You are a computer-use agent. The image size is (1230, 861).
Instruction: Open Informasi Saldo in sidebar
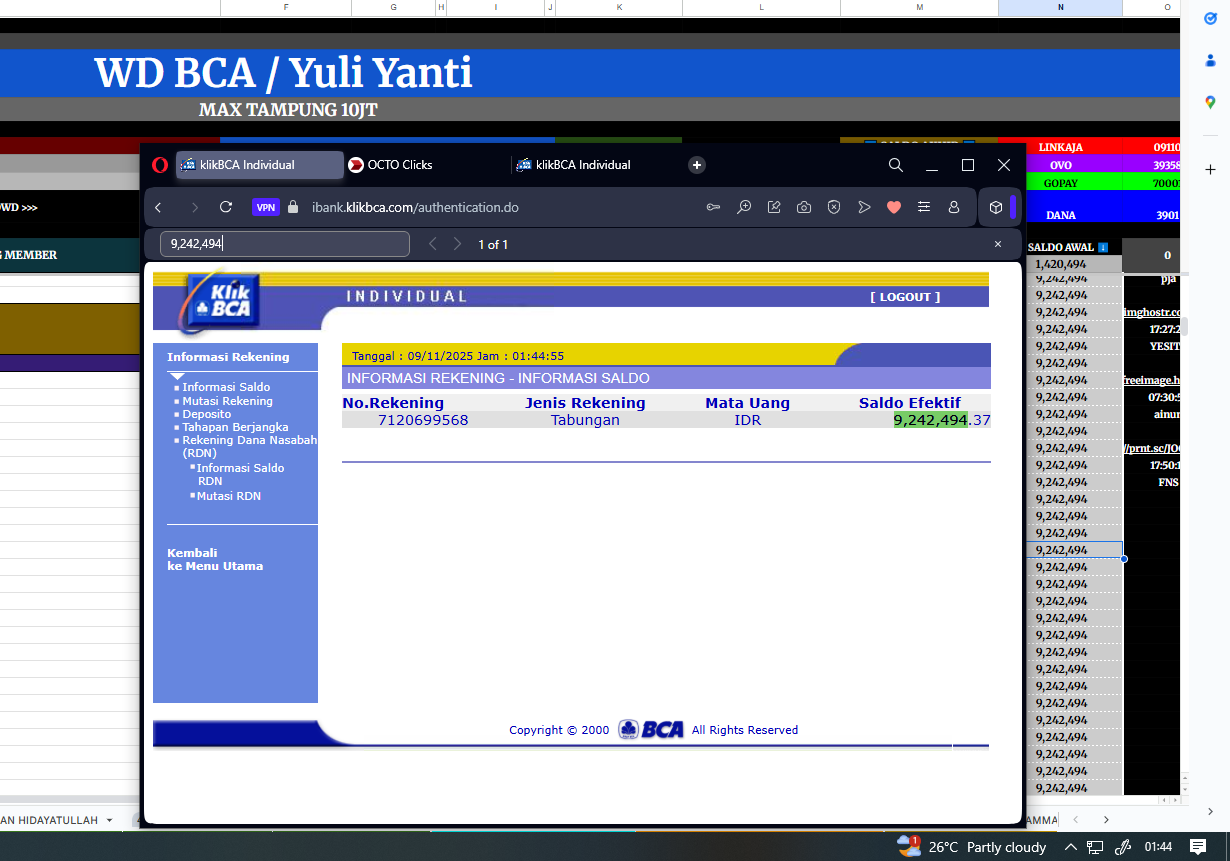tap(226, 387)
